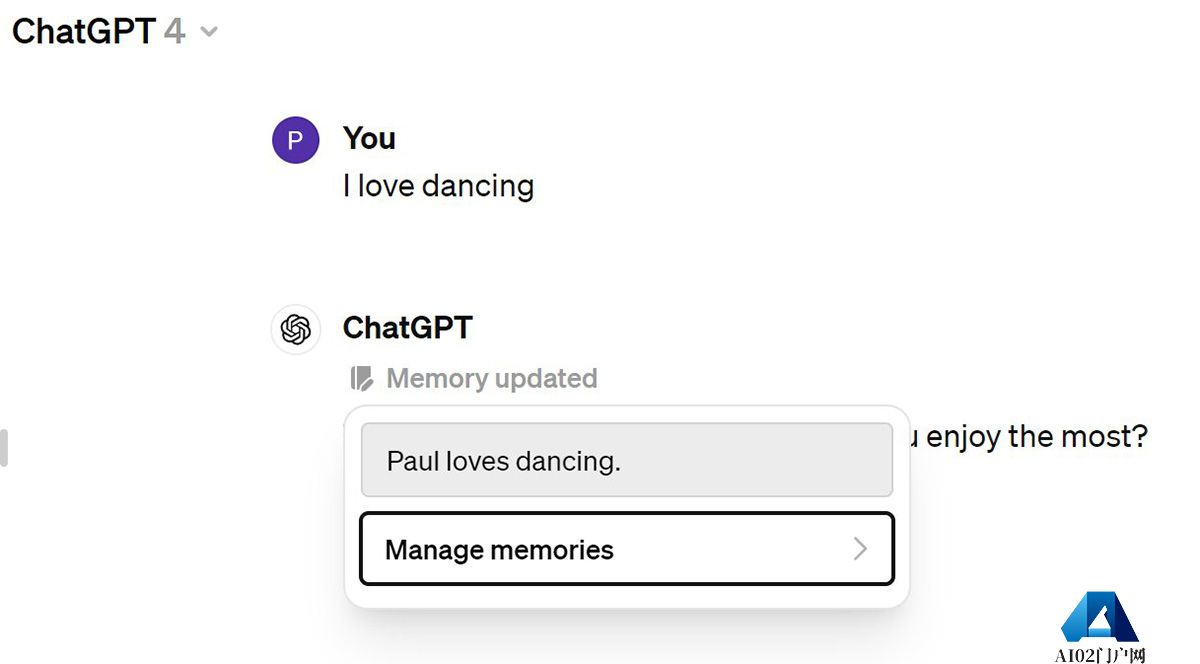Click the gray version number 4
The width and height of the screenshot is (1200, 664).
point(174,31)
